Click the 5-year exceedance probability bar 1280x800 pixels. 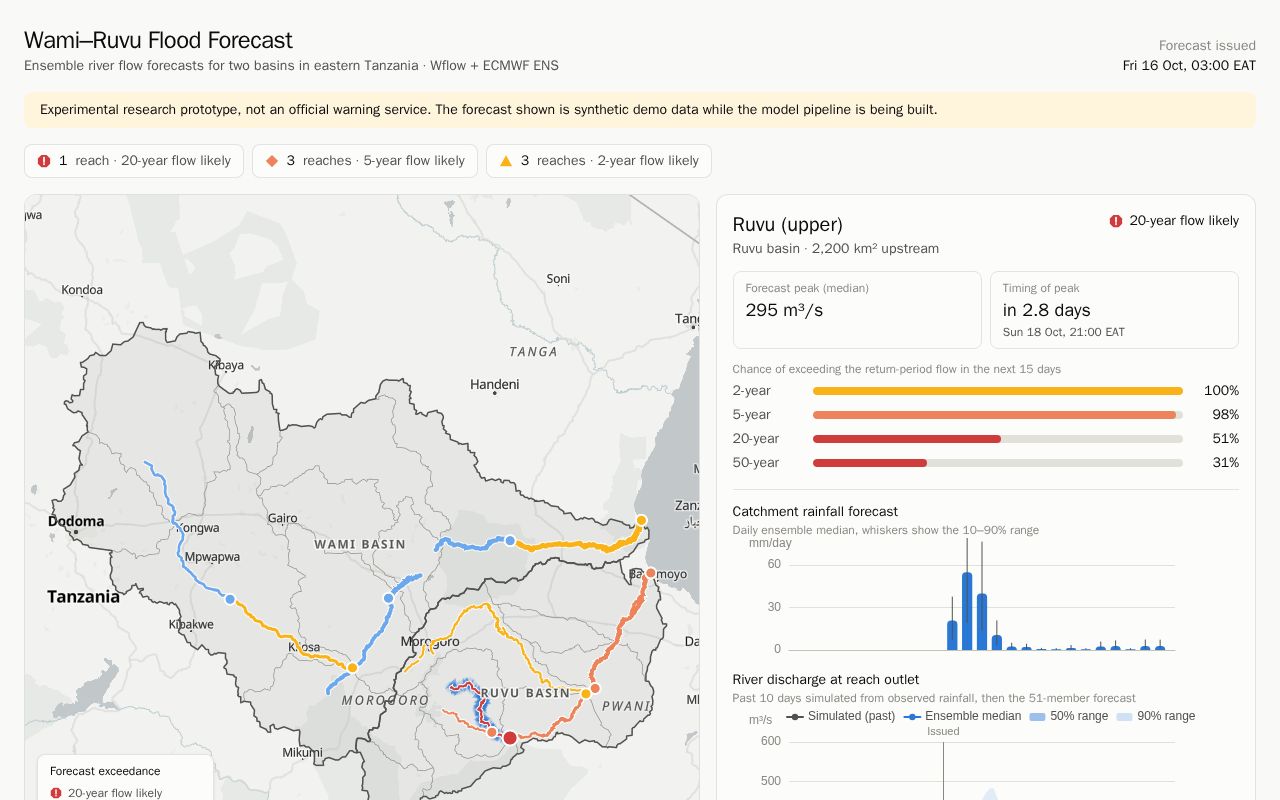[x=998, y=415]
